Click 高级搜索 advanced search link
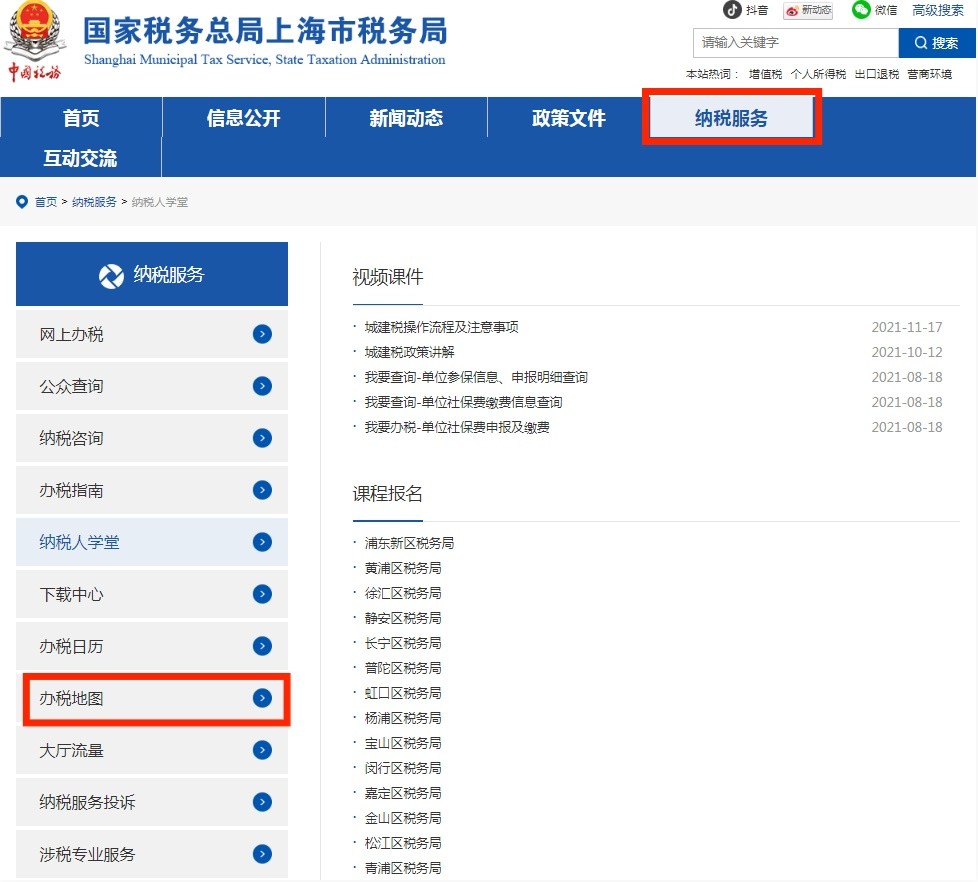Image resolution: width=978 pixels, height=882 pixels. tap(937, 10)
